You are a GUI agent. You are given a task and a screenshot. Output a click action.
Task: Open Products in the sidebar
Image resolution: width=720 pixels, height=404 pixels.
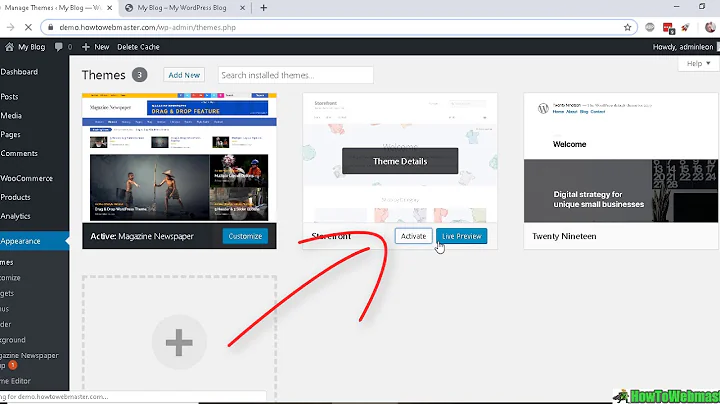tap(16, 197)
